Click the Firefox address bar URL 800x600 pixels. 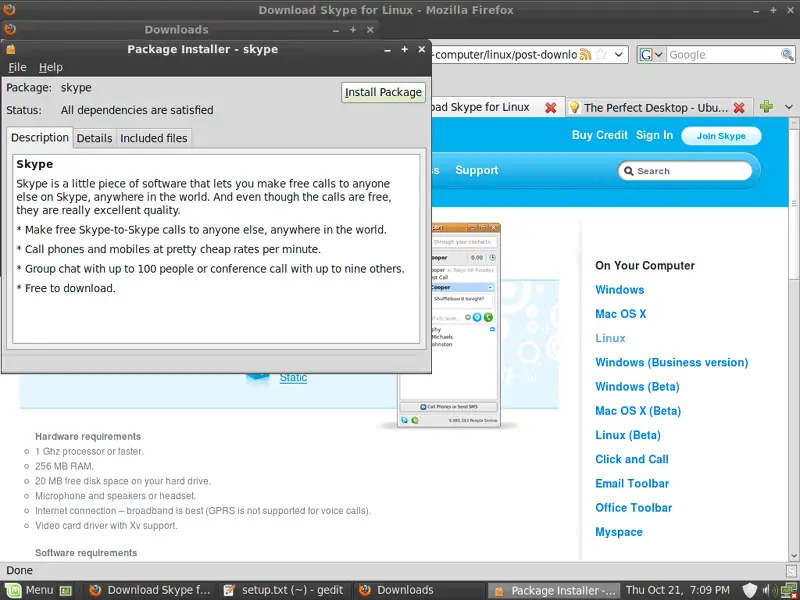pos(505,55)
